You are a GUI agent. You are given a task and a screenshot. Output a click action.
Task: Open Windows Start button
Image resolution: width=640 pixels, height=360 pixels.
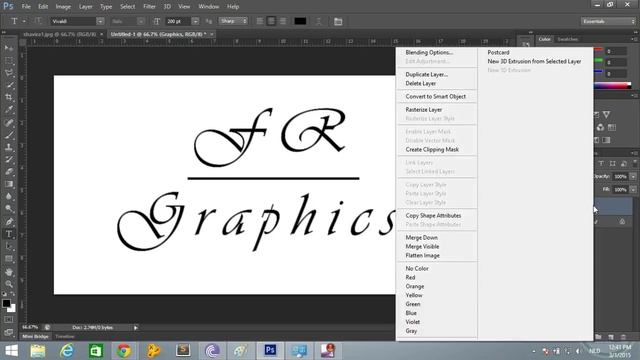point(11,351)
